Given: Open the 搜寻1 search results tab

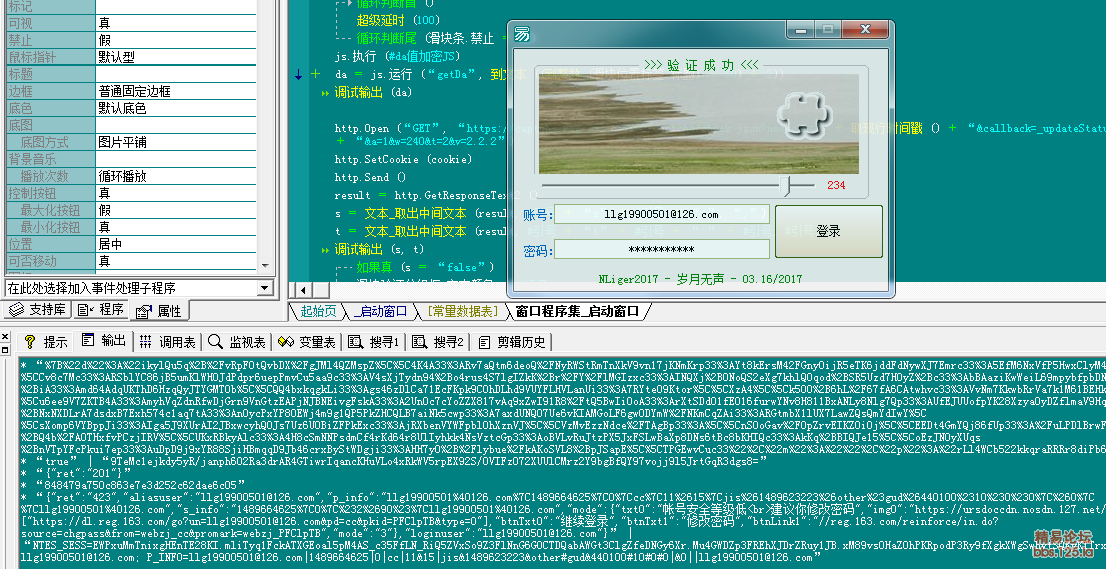Looking at the screenshot, I should [374, 342].
